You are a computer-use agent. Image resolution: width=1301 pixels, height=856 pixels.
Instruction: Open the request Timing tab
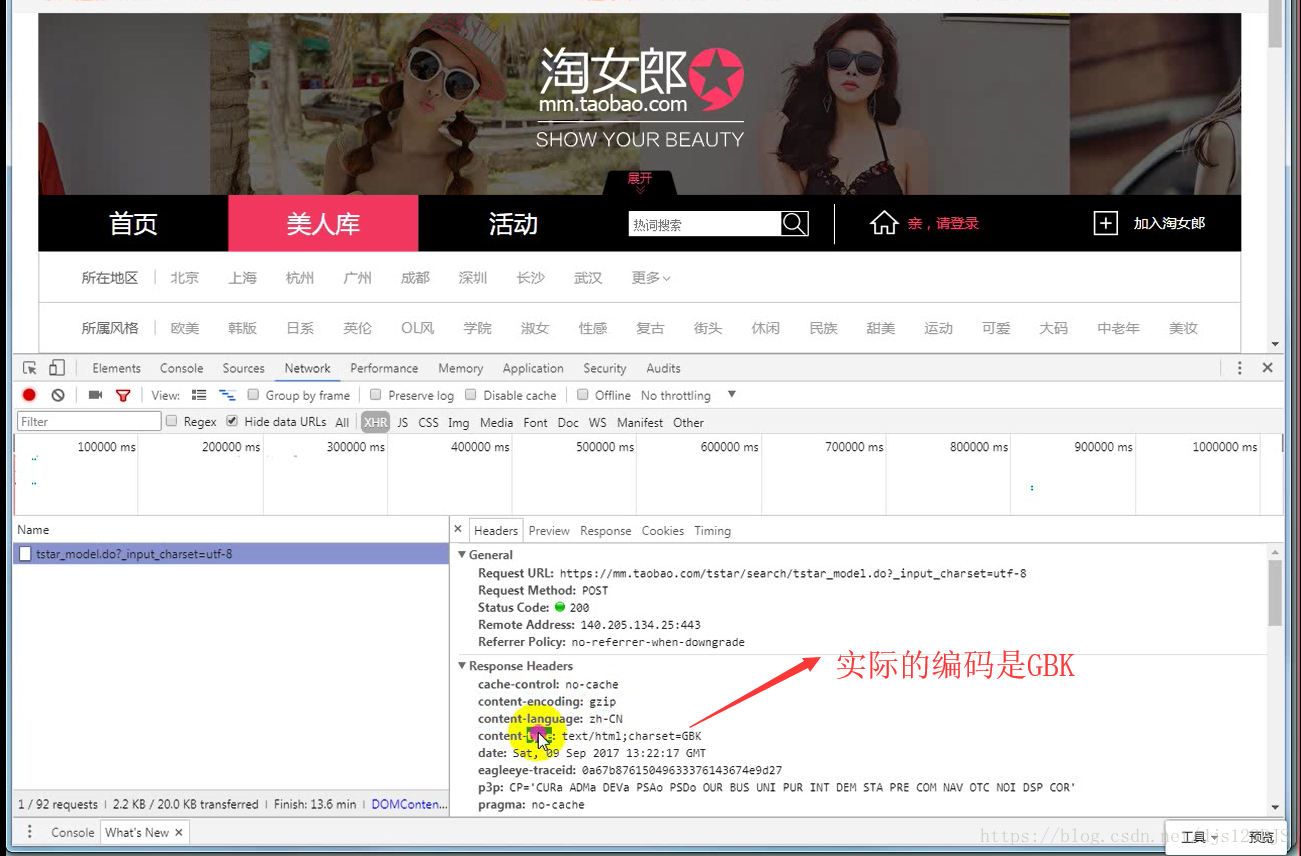point(713,531)
